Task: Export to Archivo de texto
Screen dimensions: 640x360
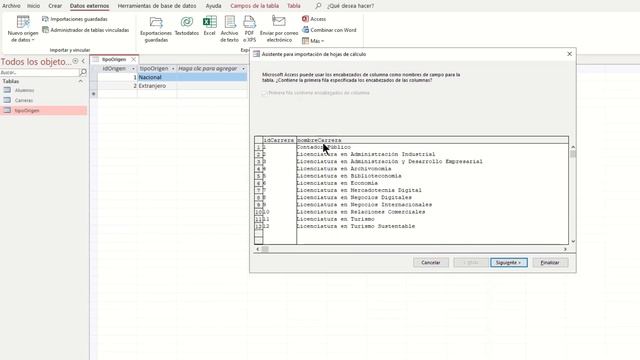Action: [x=229, y=29]
